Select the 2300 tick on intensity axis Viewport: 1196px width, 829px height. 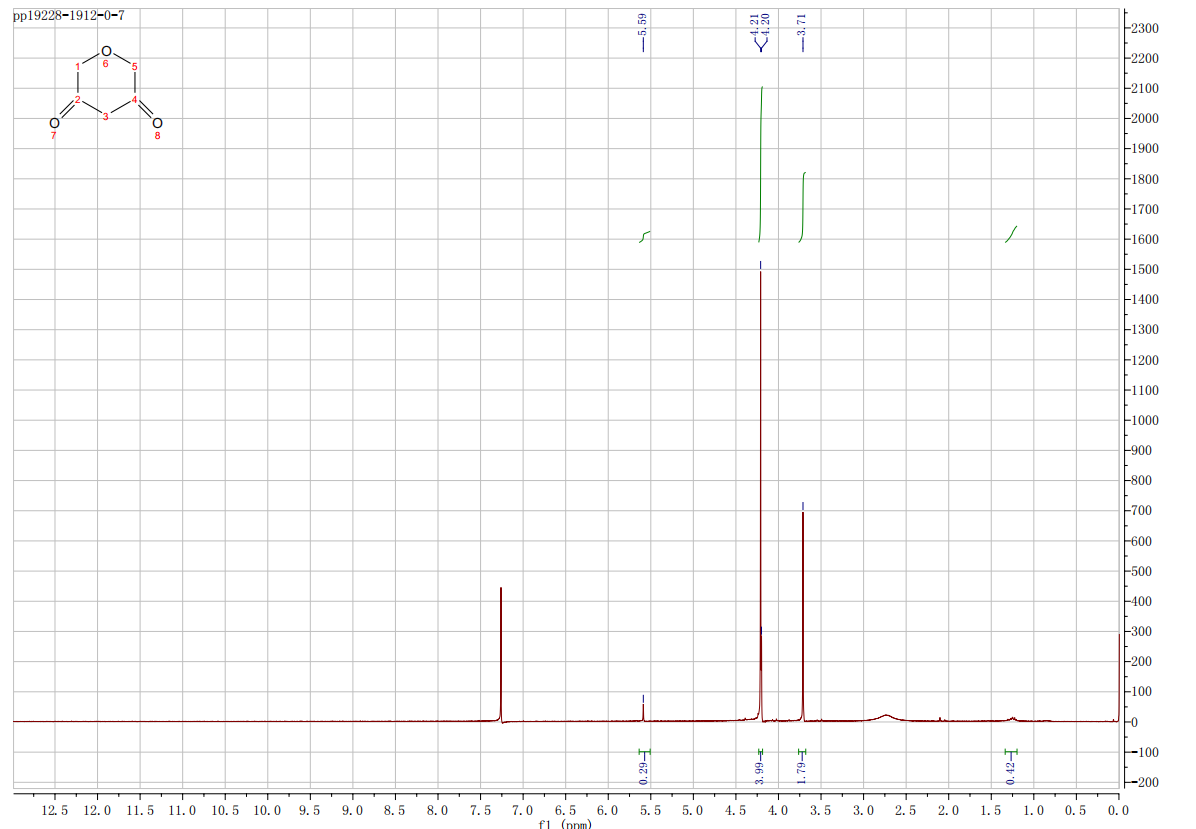click(1145, 29)
